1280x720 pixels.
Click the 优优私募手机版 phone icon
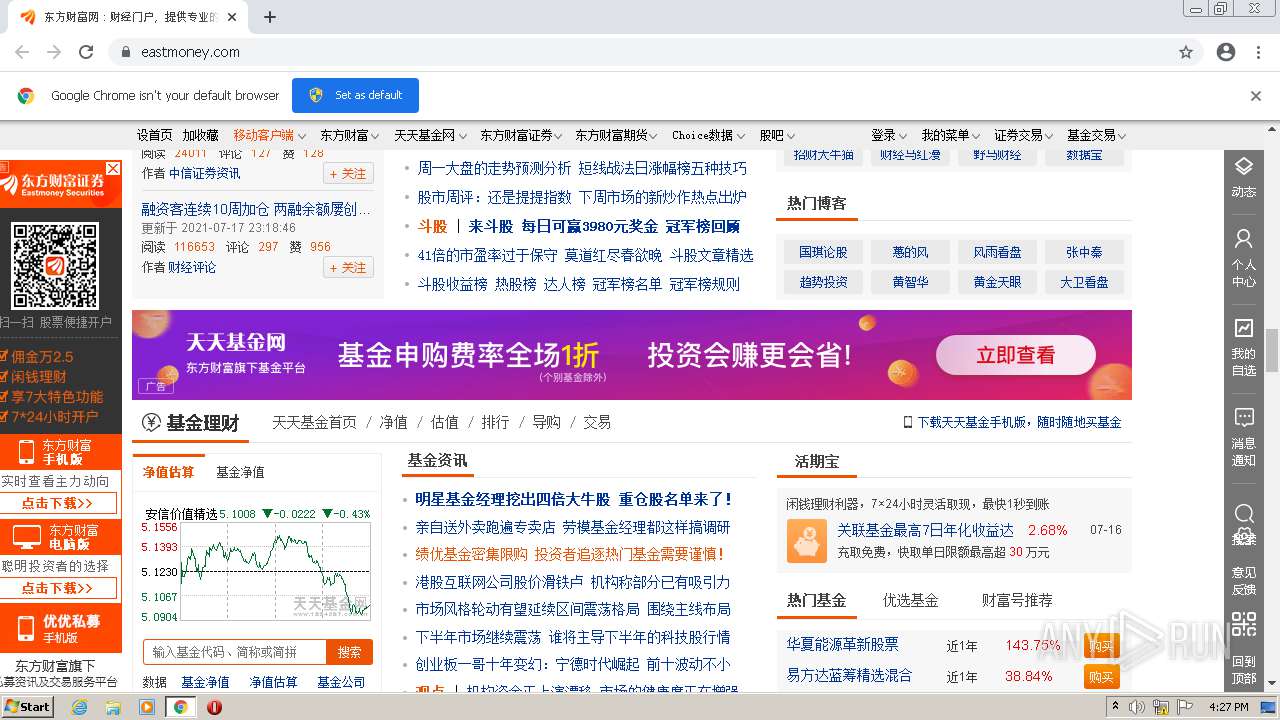pos(26,627)
